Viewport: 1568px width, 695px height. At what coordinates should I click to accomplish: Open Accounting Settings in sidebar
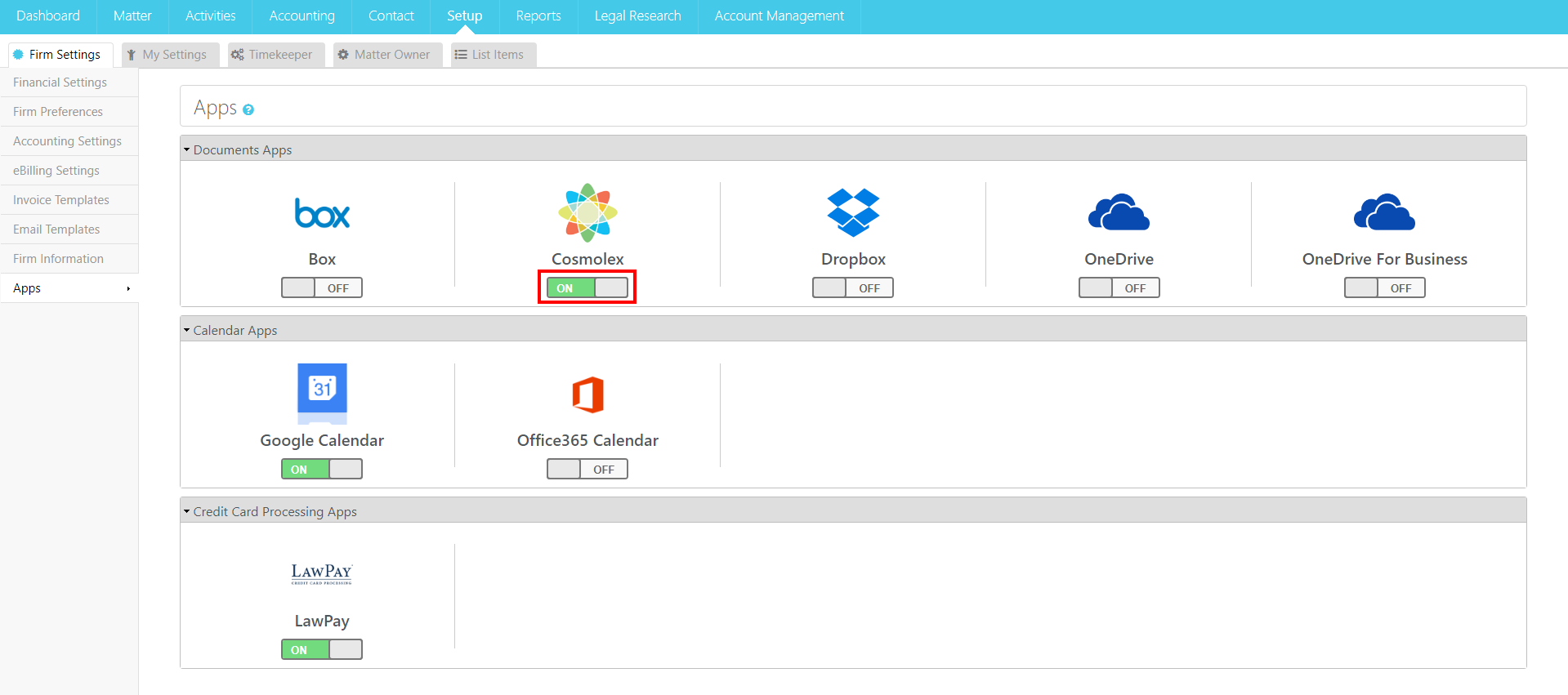69,141
